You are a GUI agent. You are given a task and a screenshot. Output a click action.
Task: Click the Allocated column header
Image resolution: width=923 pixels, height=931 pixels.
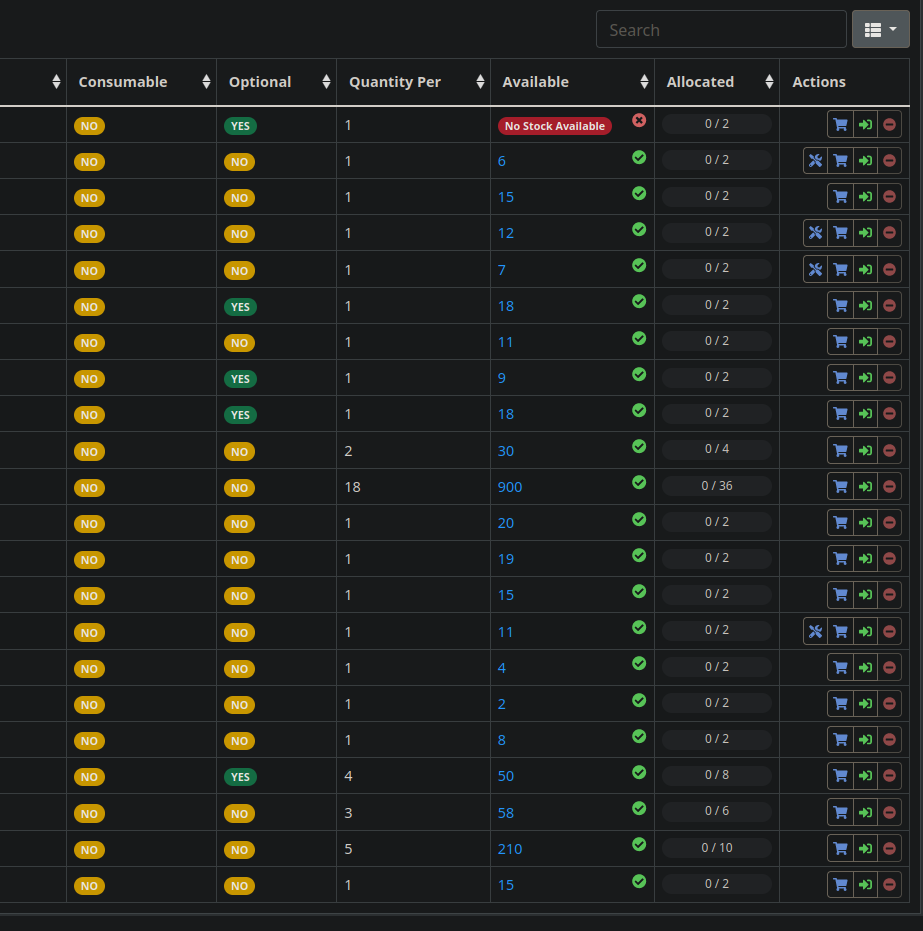700,81
